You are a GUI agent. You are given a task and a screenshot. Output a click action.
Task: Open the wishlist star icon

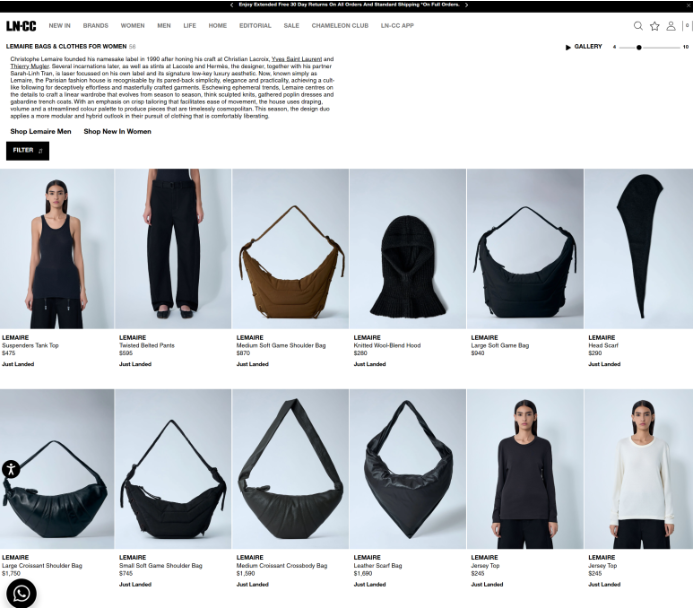click(x=654, y=26)
